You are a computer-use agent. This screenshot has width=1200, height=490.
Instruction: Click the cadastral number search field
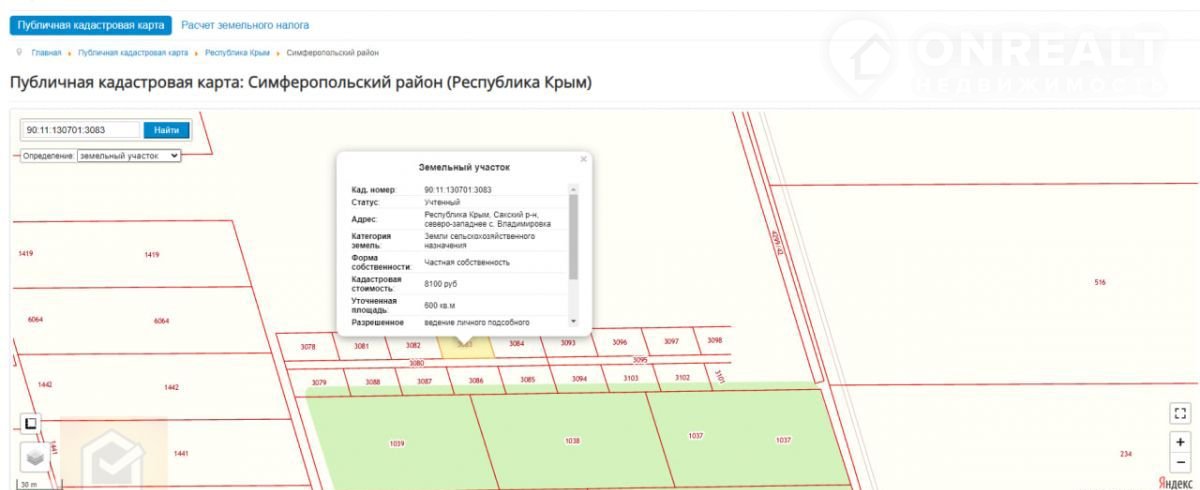82,130
